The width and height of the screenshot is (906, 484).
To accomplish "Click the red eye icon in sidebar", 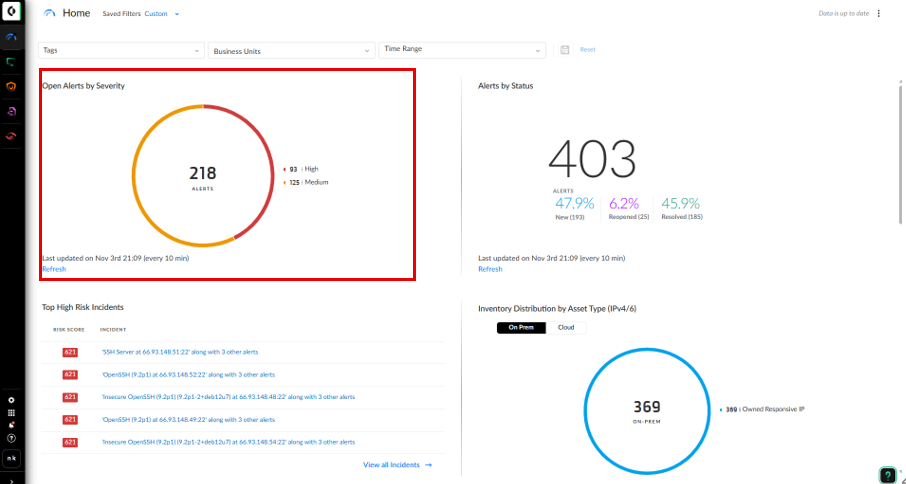I will point(11,135).
